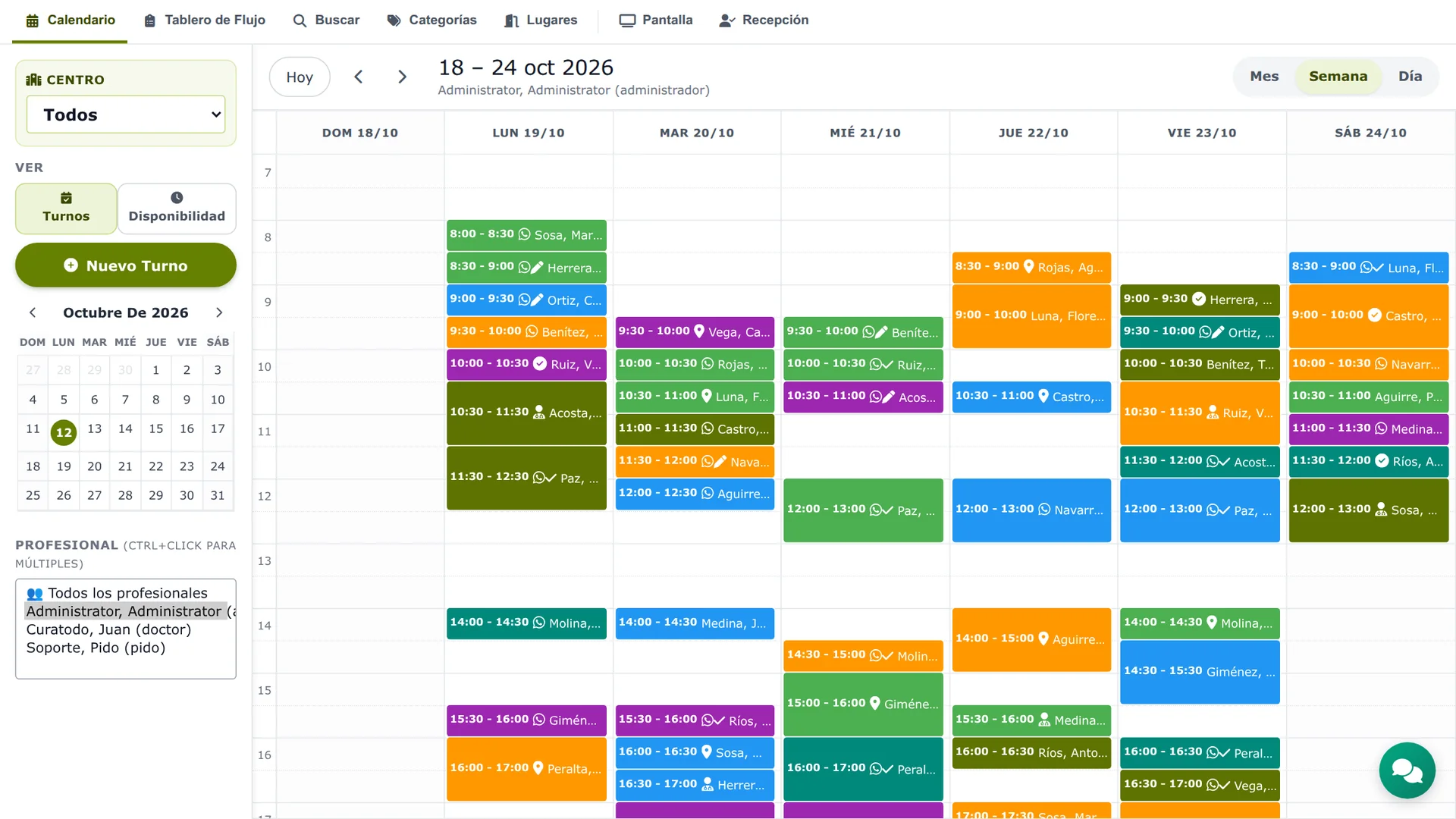Click the Buscar magnifier icon
Viewport: 1456px width, 819px height.
(300, 20)
